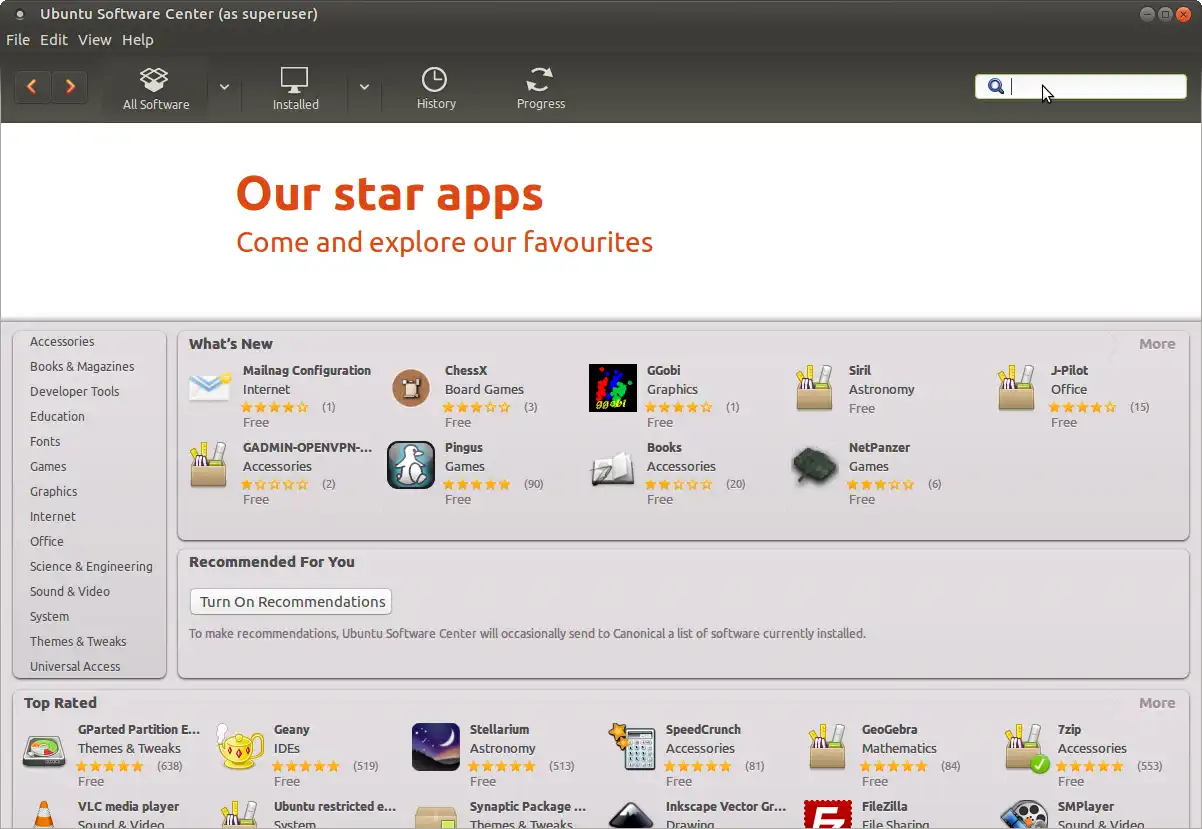Open Synaptic Package Manager icon
The height and width of the screenshot is (829, 1202).
coord(436,815)
